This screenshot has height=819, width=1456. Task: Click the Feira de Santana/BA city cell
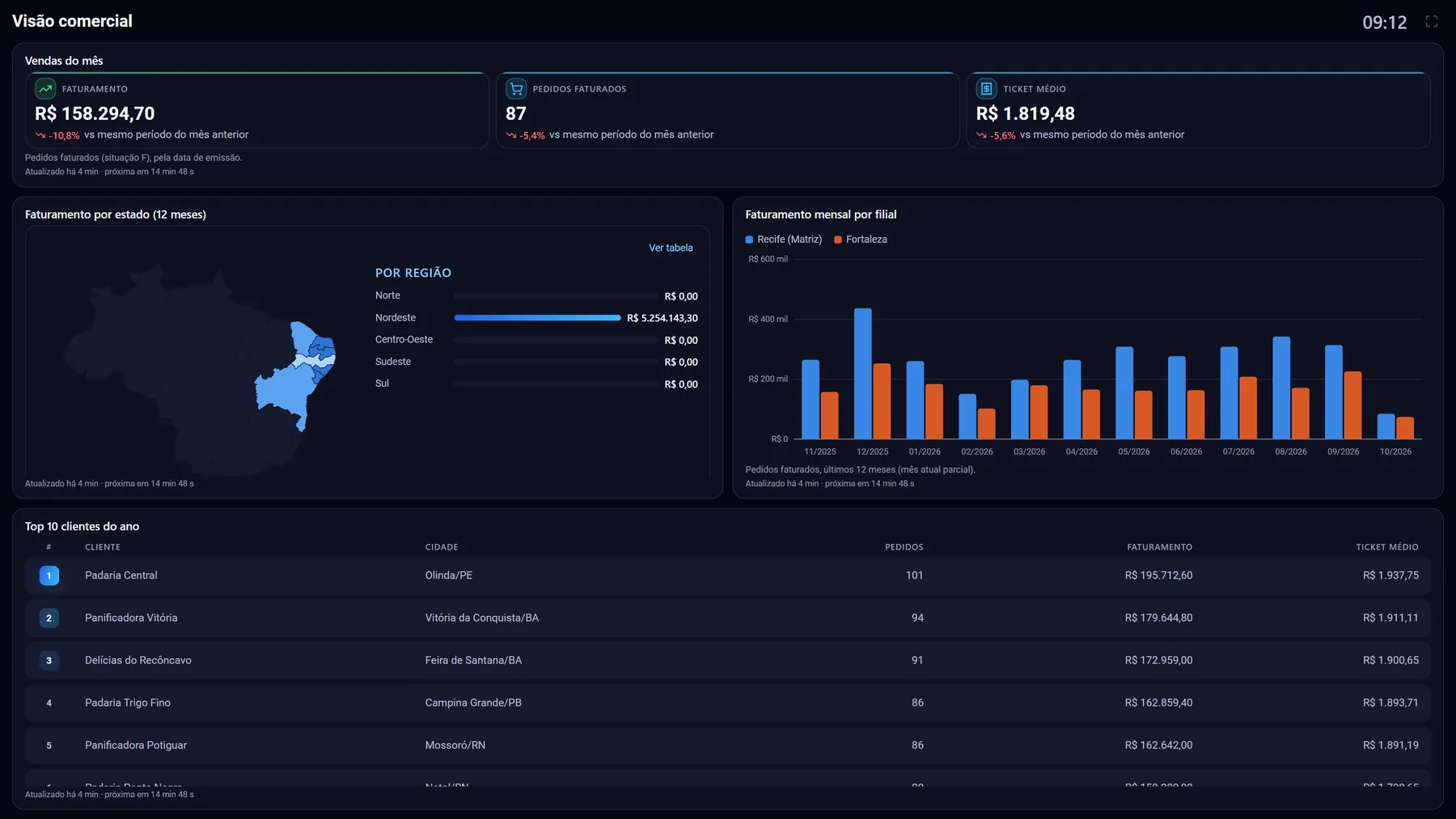(474, 660)
